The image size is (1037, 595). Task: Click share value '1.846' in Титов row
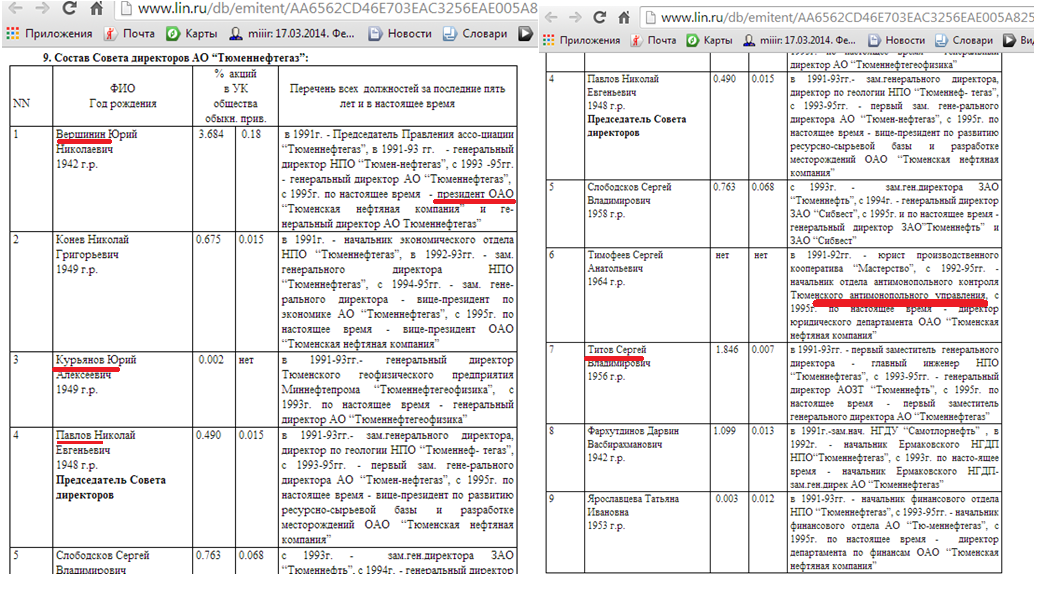(727, 350)
